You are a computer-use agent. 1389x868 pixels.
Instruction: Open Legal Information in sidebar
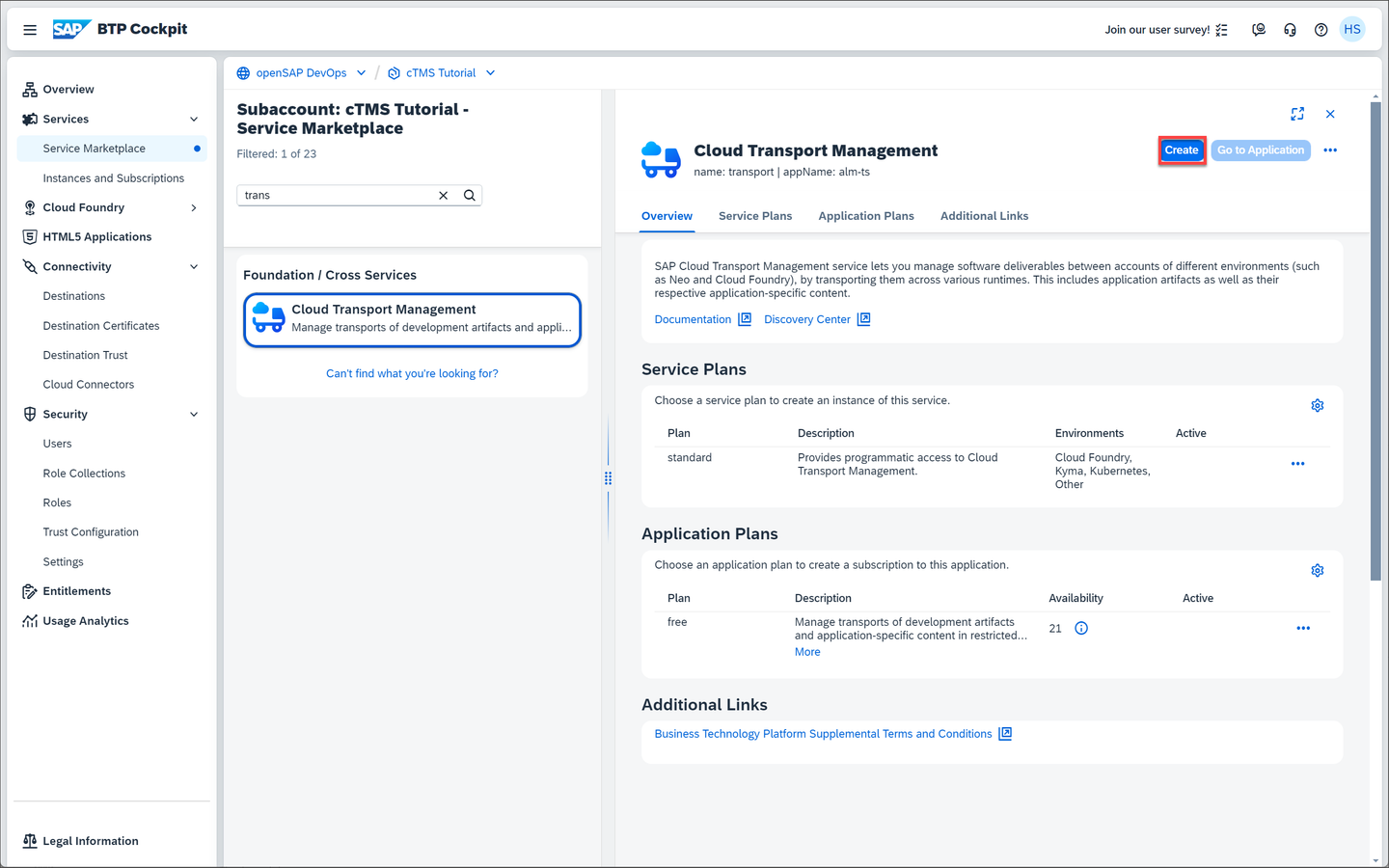[91, 841]
